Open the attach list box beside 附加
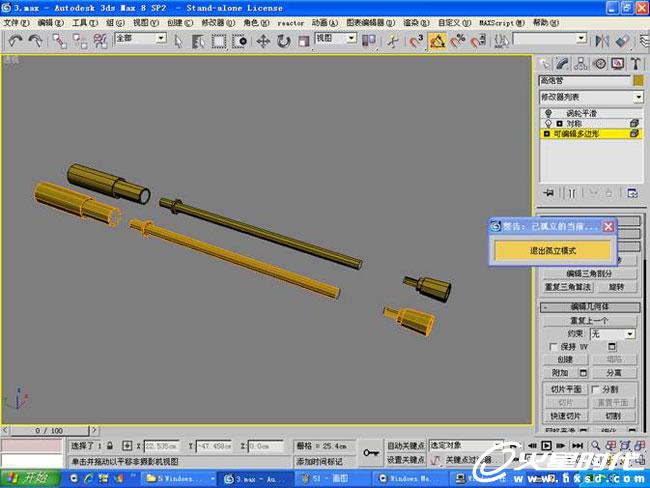 [x=583, y=373]
